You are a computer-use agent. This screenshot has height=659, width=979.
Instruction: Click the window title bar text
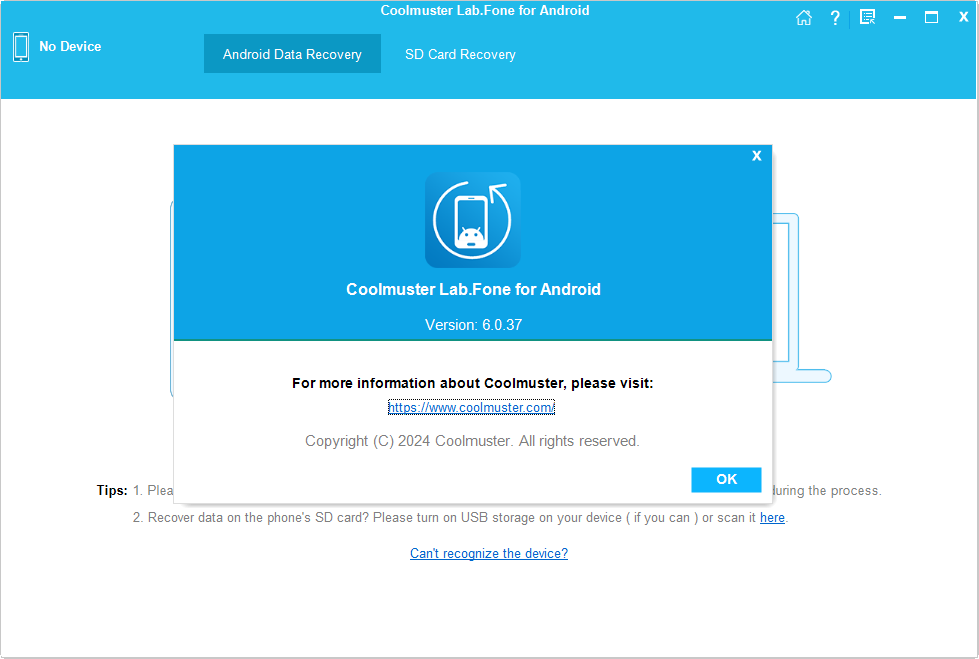[x=485, y=10]
